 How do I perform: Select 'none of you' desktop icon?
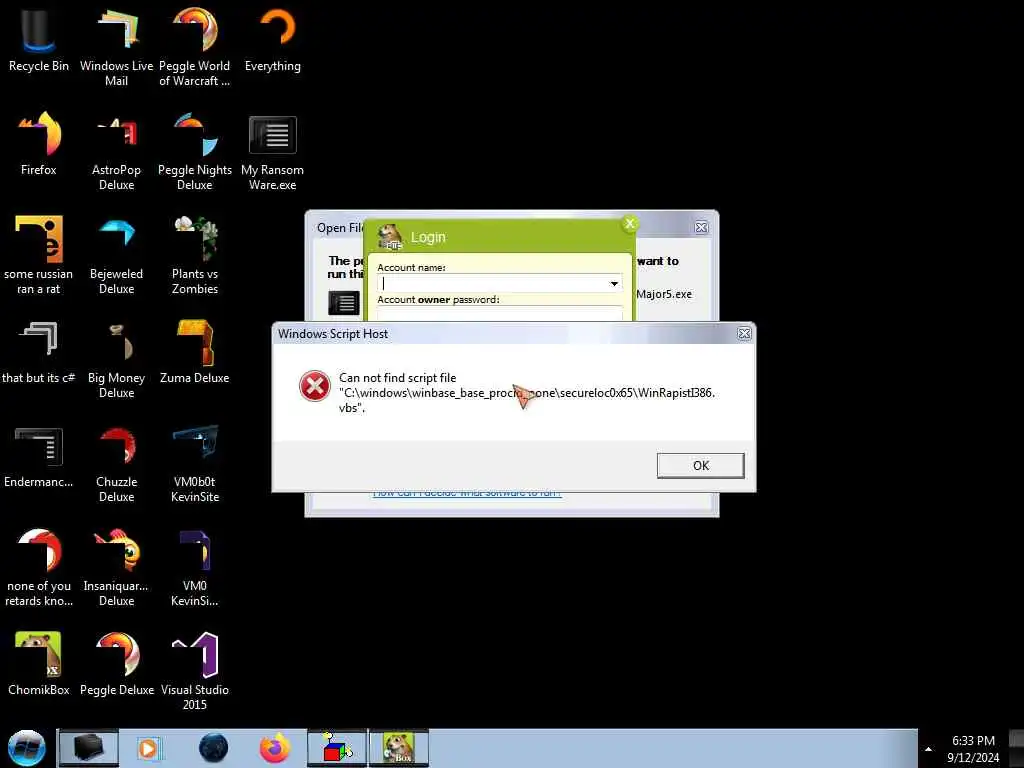39,568
